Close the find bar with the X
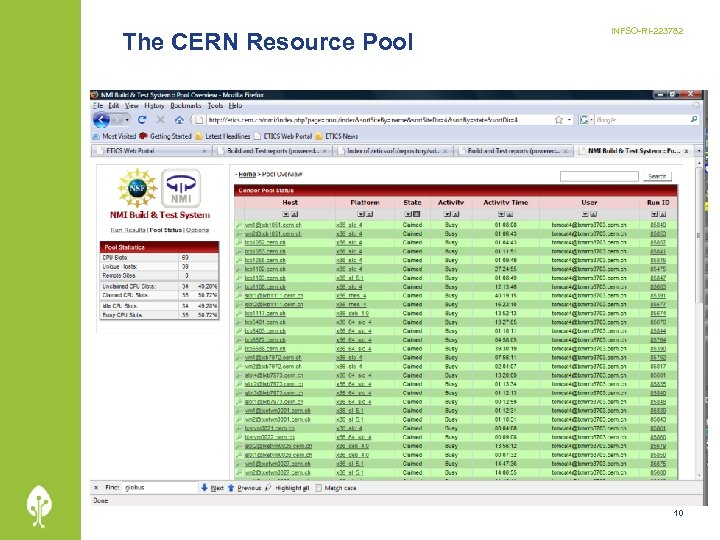 click(96, 488)
